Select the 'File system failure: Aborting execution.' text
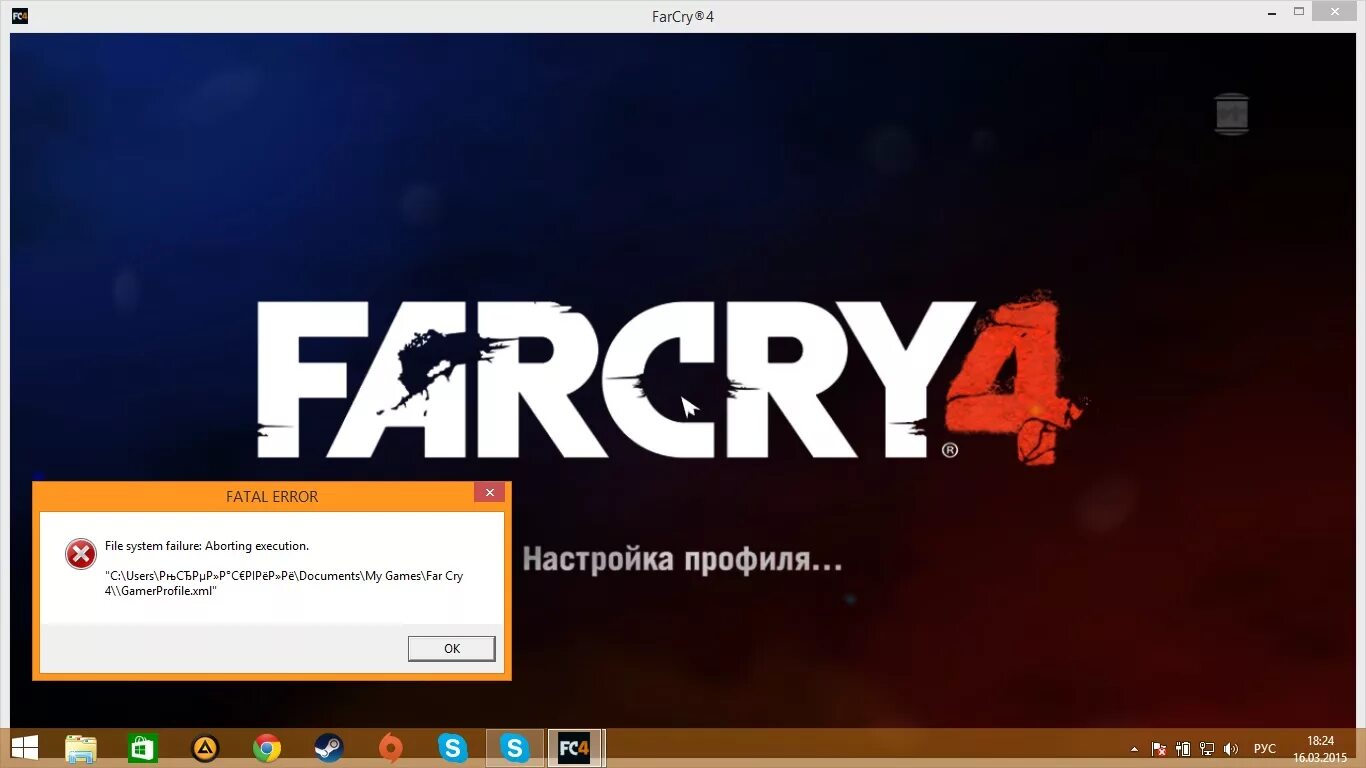Screen dimensions: 1366x768 [x=207, y=546]
